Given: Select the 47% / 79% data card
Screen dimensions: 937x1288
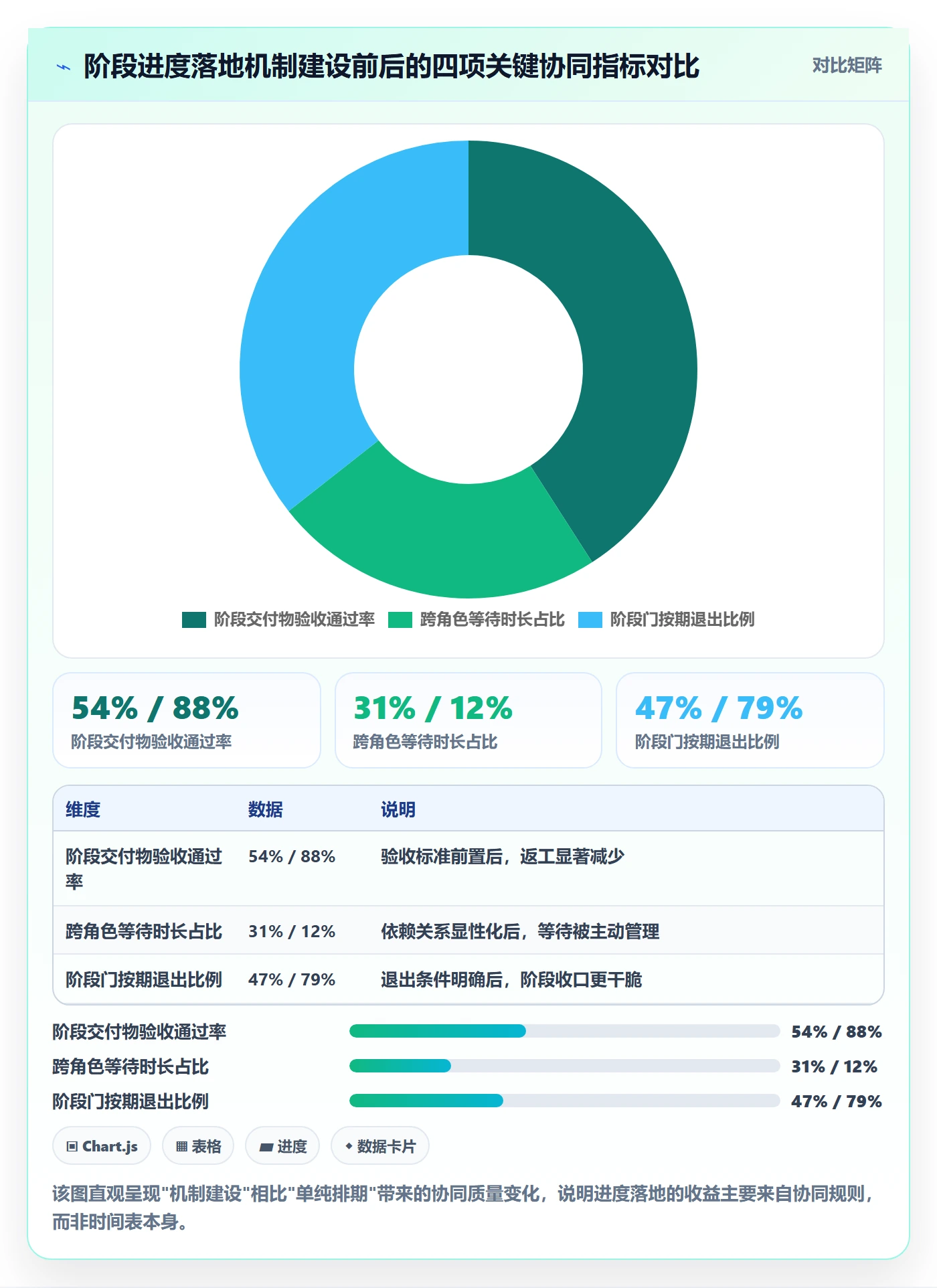Looking at the screenshot, I should coord(750,720).
